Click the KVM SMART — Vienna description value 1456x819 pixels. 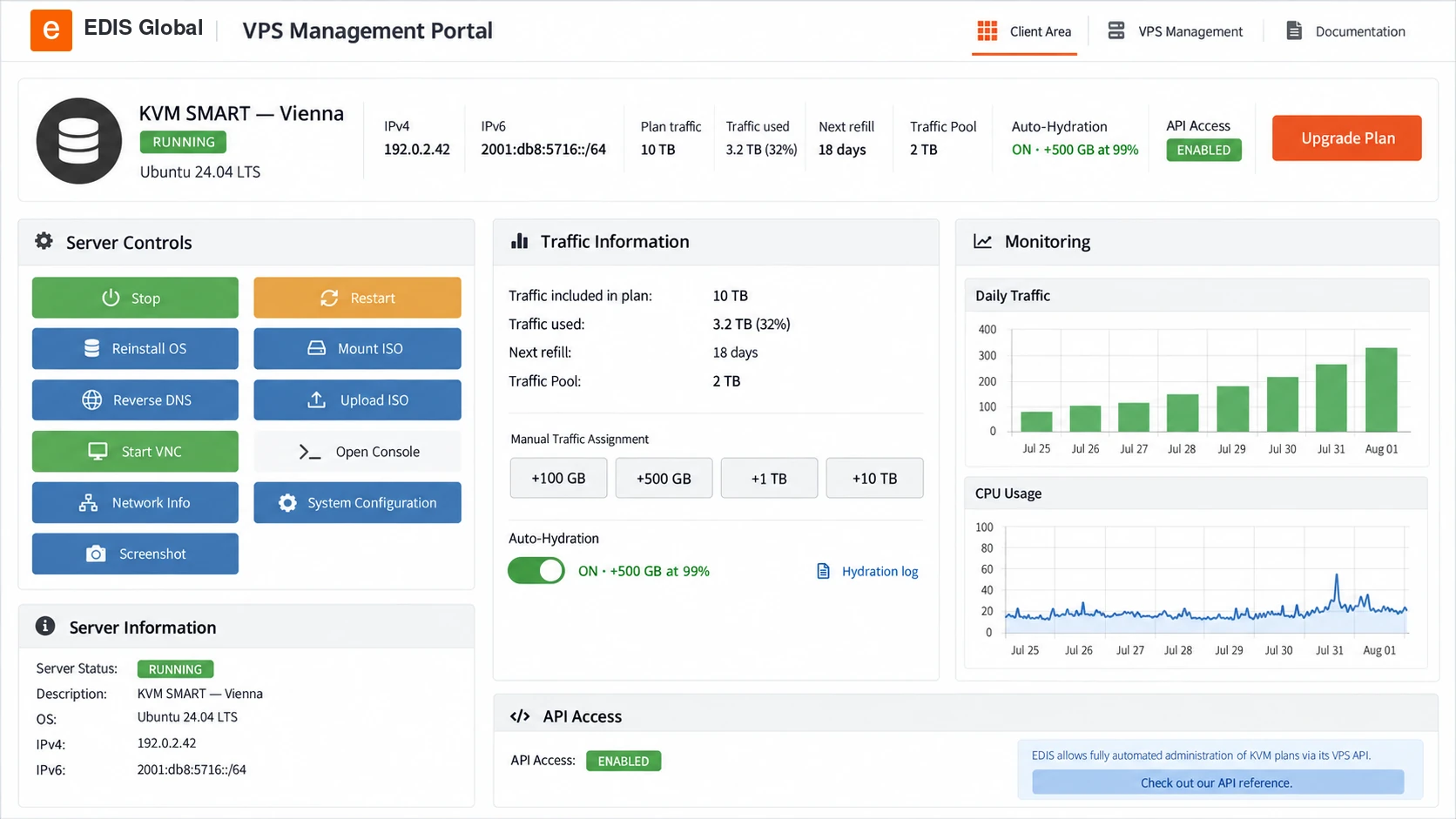tap(199, 694)
